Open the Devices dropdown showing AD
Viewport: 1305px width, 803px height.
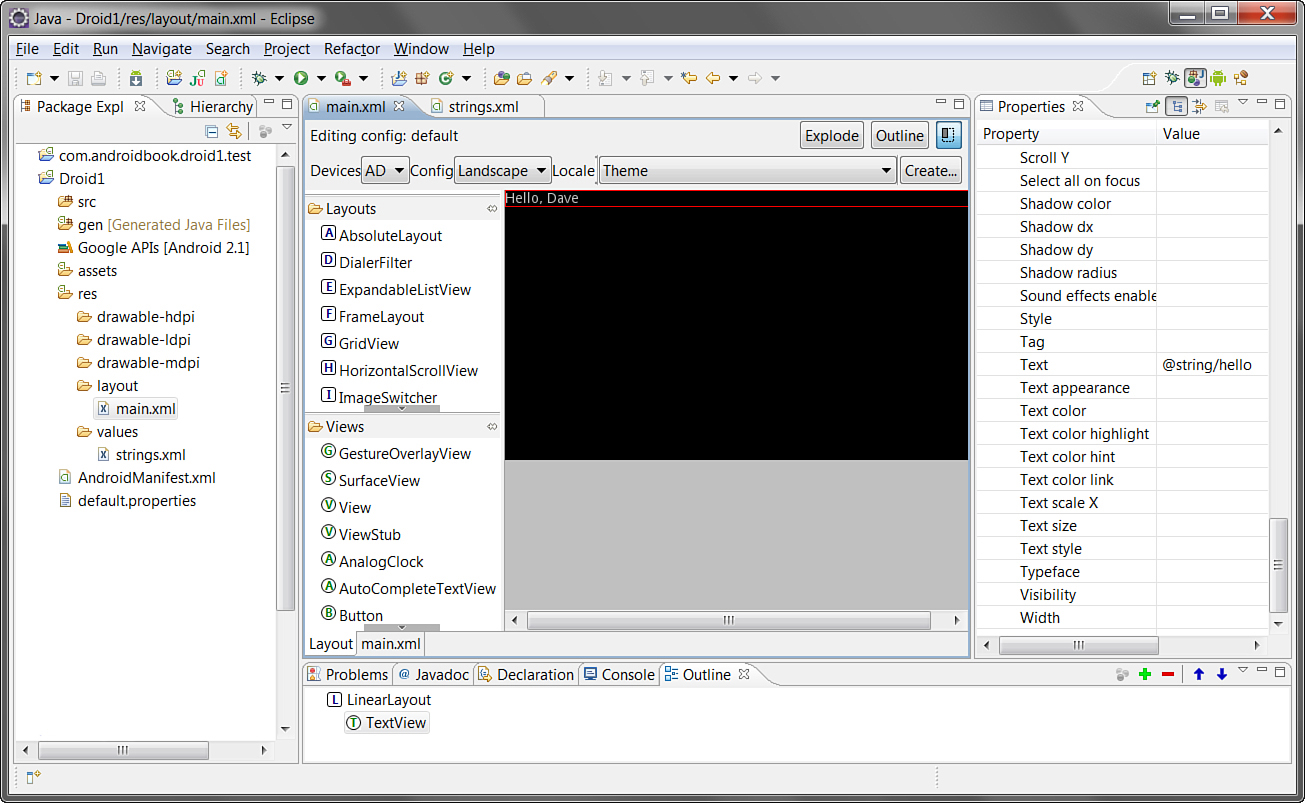click(x=385, y=171)
